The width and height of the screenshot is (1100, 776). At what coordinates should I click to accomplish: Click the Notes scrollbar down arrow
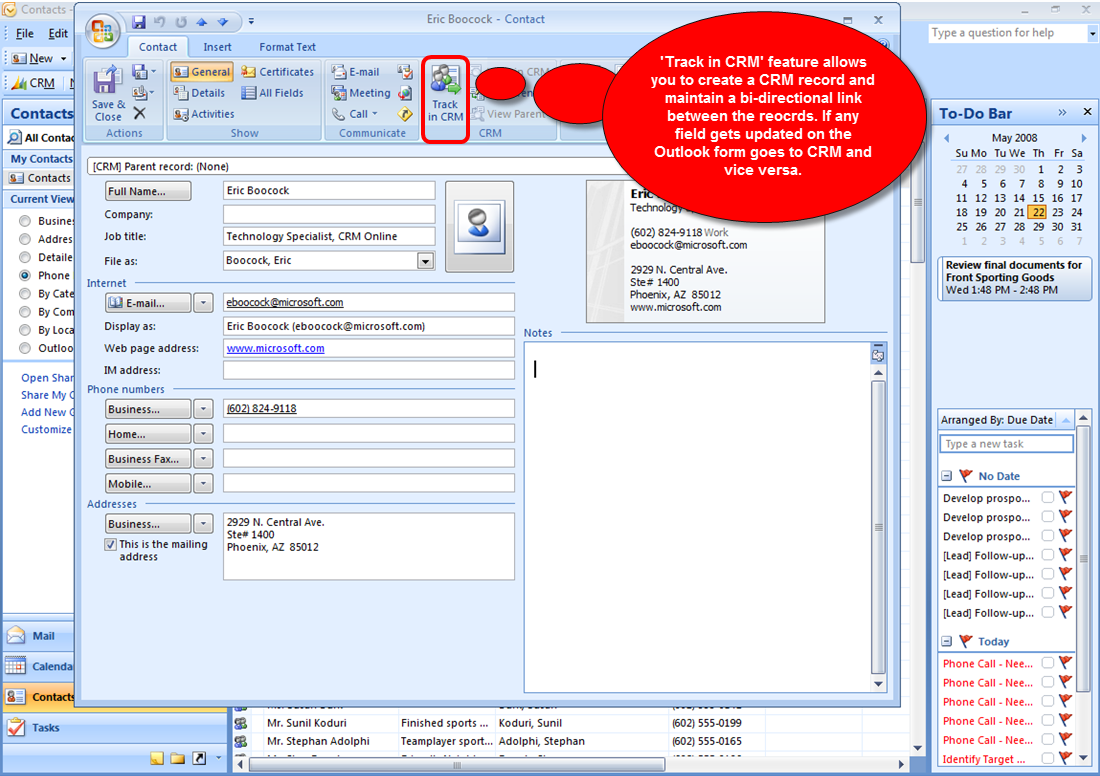pos(878,684)
